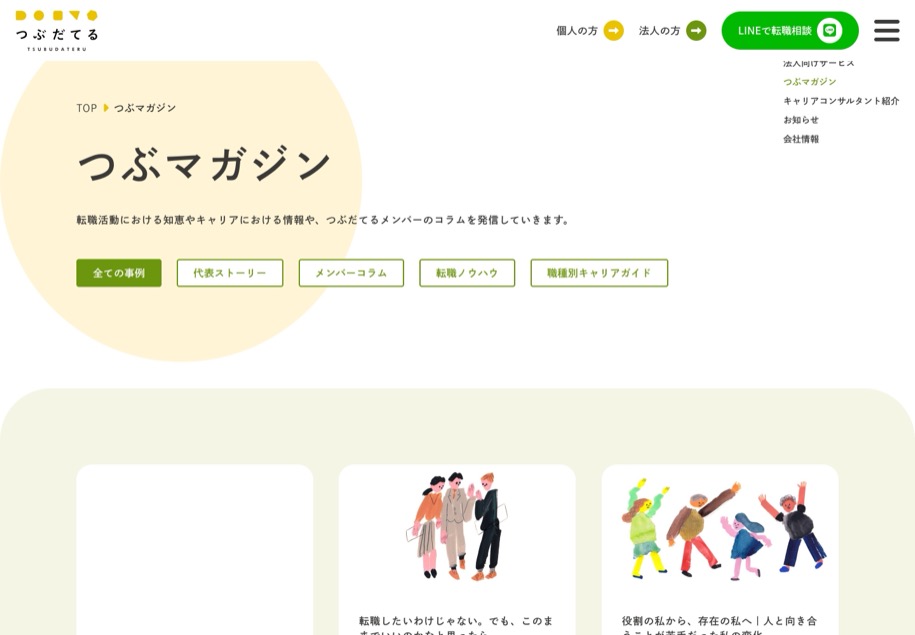This screenshot has height=635, width=915.
Task: Open article titled 転職したいわけじゃない
Action: 456,626
